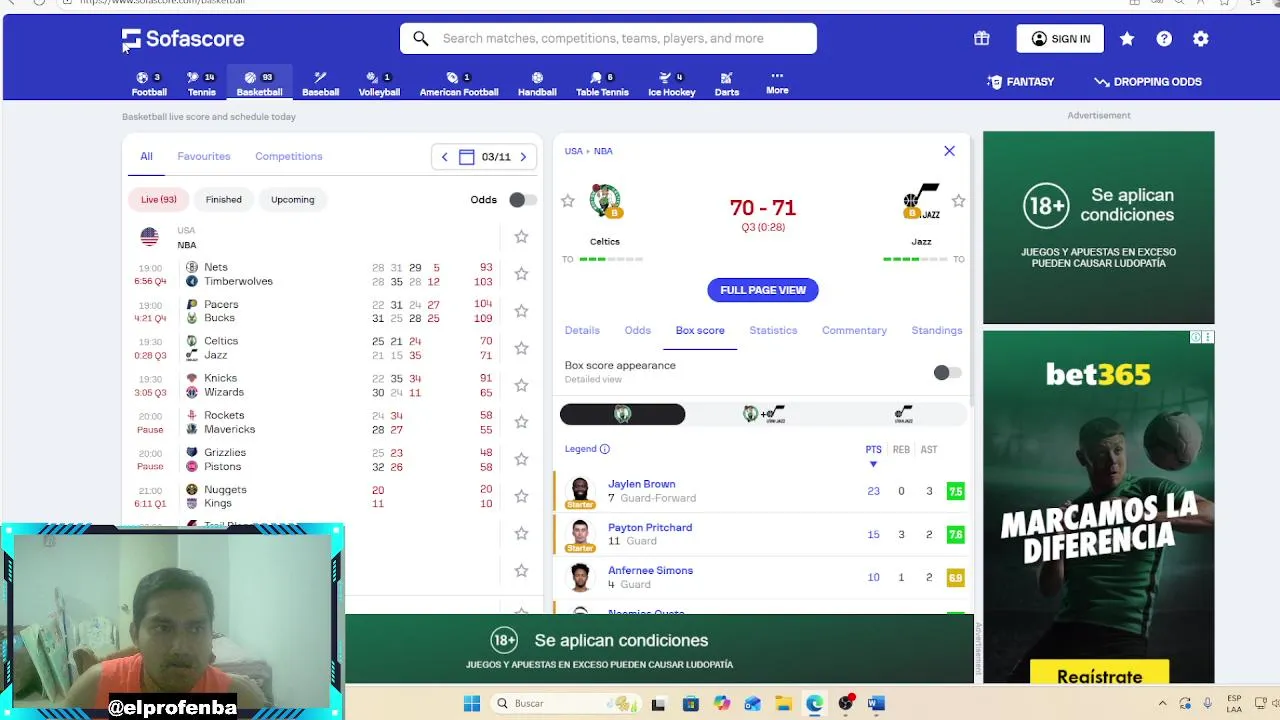This screenshot has height=720, width=1280.
Task: Open the Sofascore home logo
Action: [183, 39]
